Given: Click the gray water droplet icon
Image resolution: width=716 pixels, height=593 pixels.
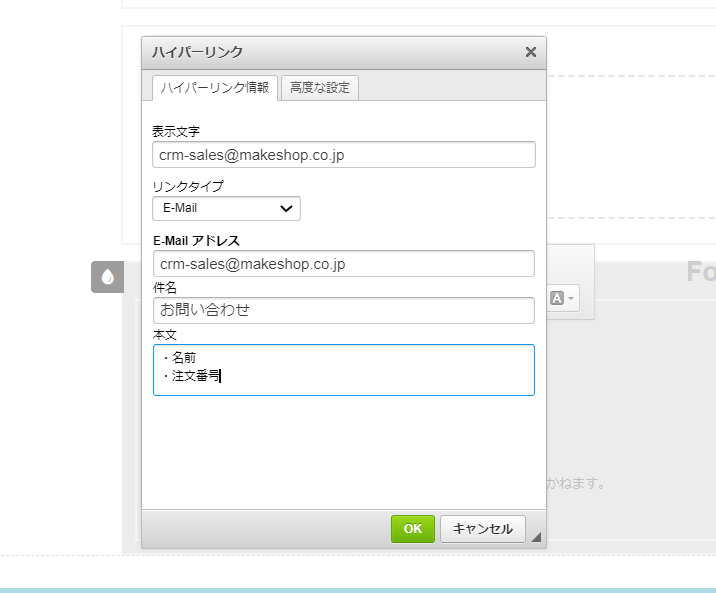Looking at the screenshot, I should click(x=107, y=278).
